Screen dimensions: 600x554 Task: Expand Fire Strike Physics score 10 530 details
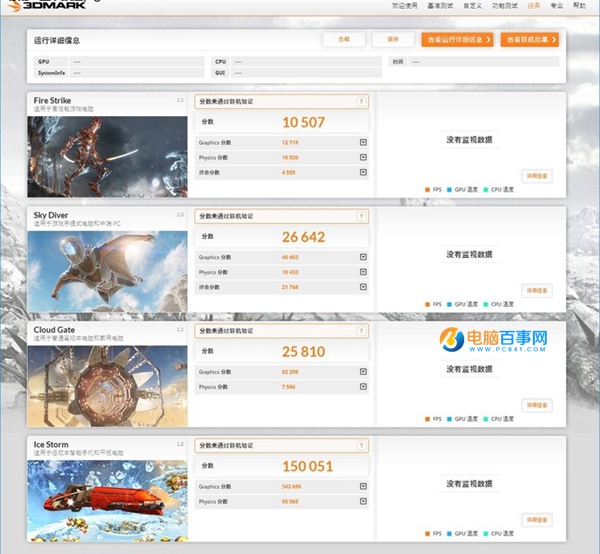pyautogui.click(x=363, y=157)
